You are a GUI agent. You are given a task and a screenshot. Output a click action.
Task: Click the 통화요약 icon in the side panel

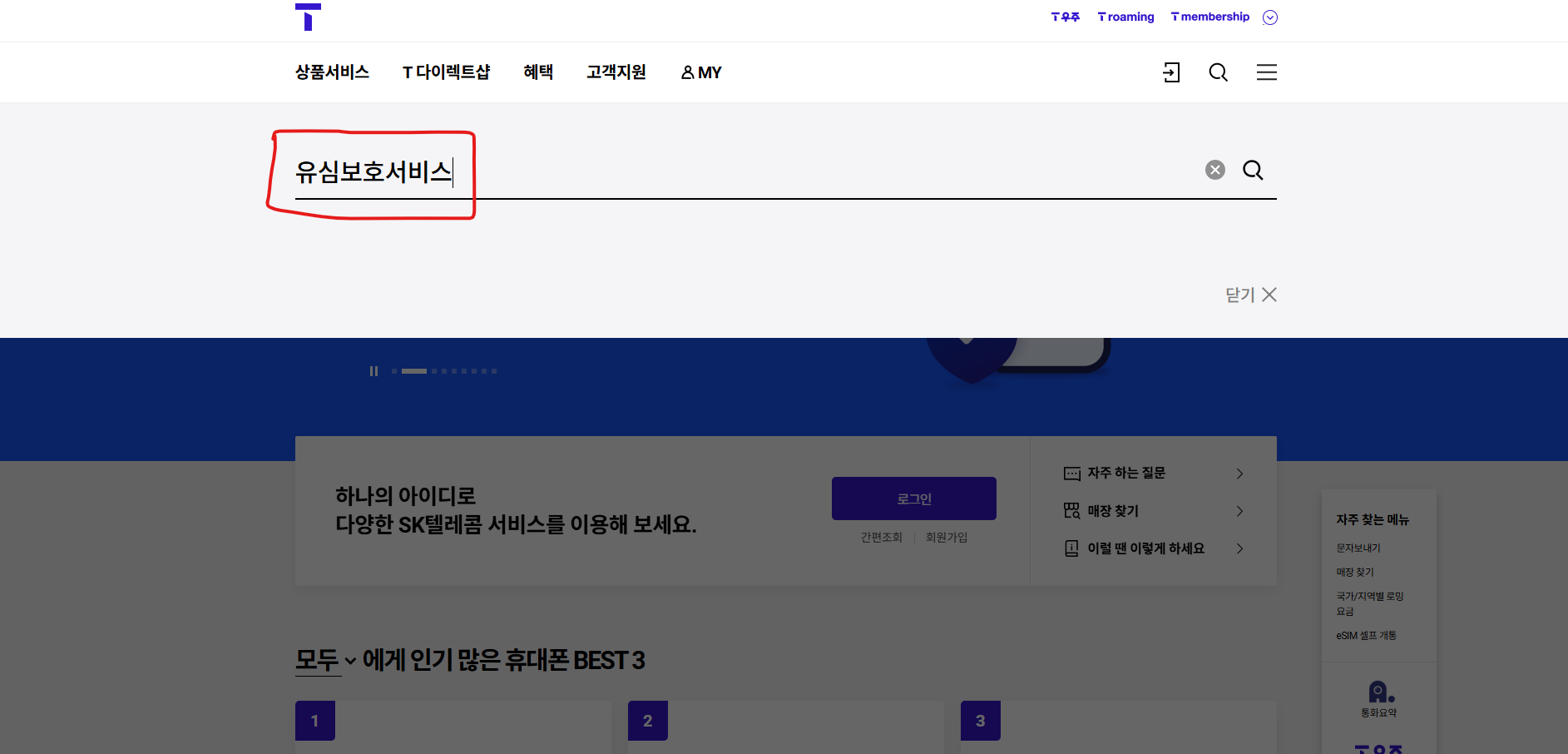1378,692
